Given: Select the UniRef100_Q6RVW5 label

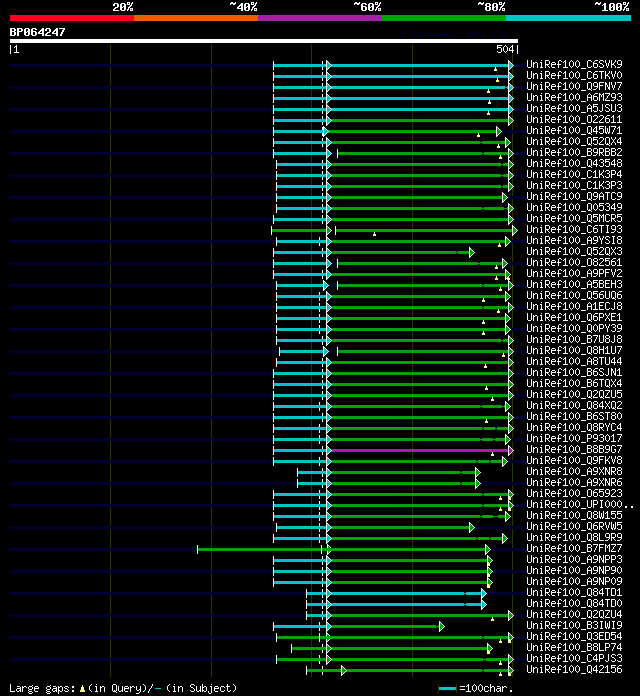Looking at the screenshot, I should [x=574, y=526].
